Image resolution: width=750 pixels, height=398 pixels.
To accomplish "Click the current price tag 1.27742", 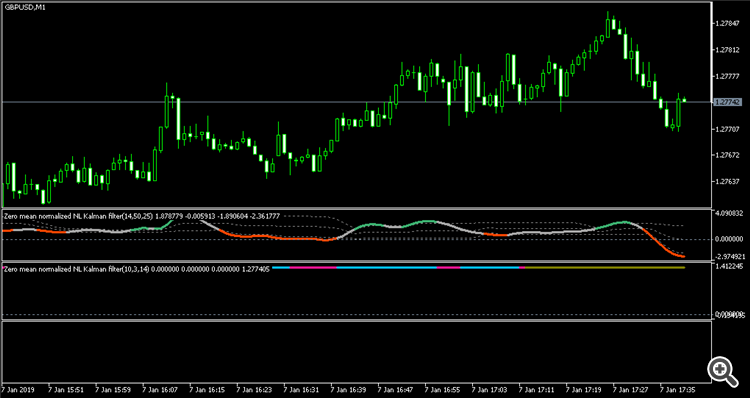I will tap(727, 102).
